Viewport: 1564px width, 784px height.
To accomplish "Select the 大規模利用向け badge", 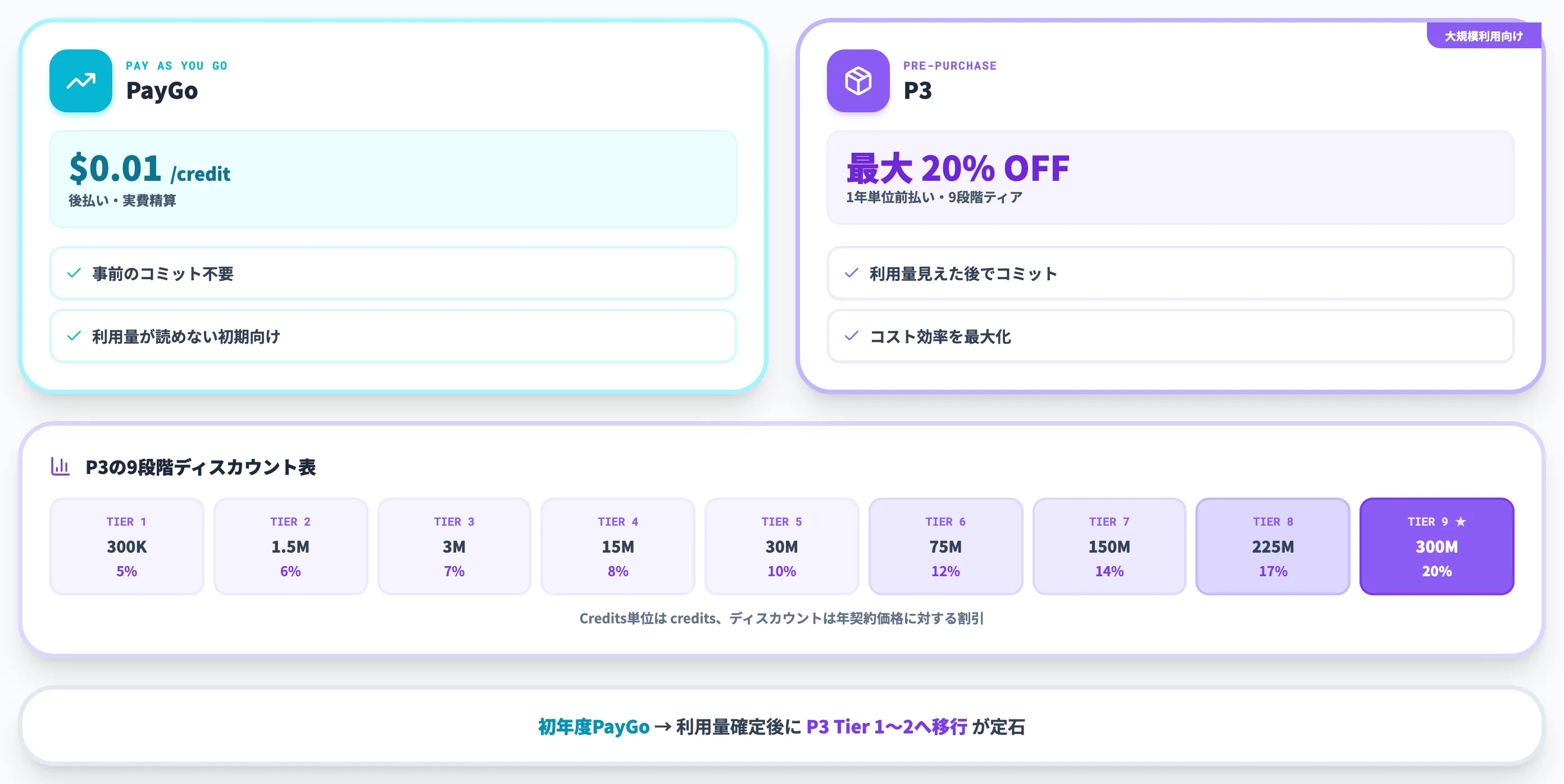I will click(1483, 36).
